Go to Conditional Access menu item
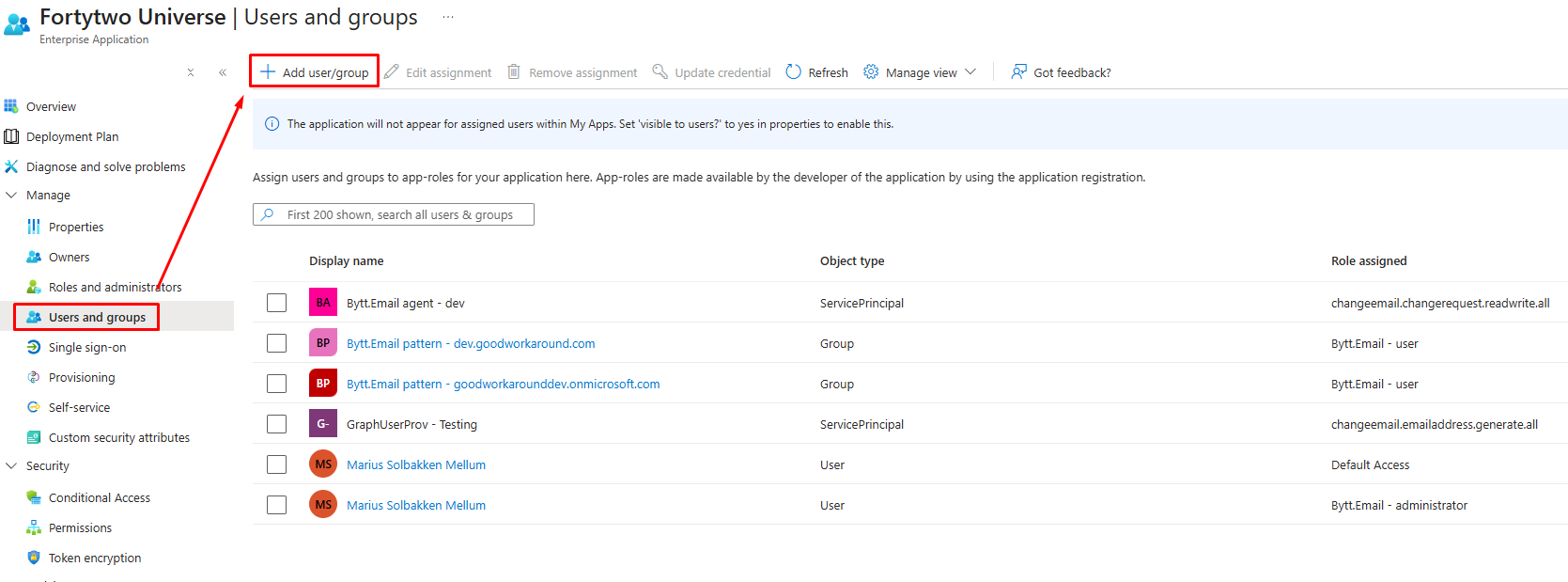1568x582 pixels. click(99, 497)
